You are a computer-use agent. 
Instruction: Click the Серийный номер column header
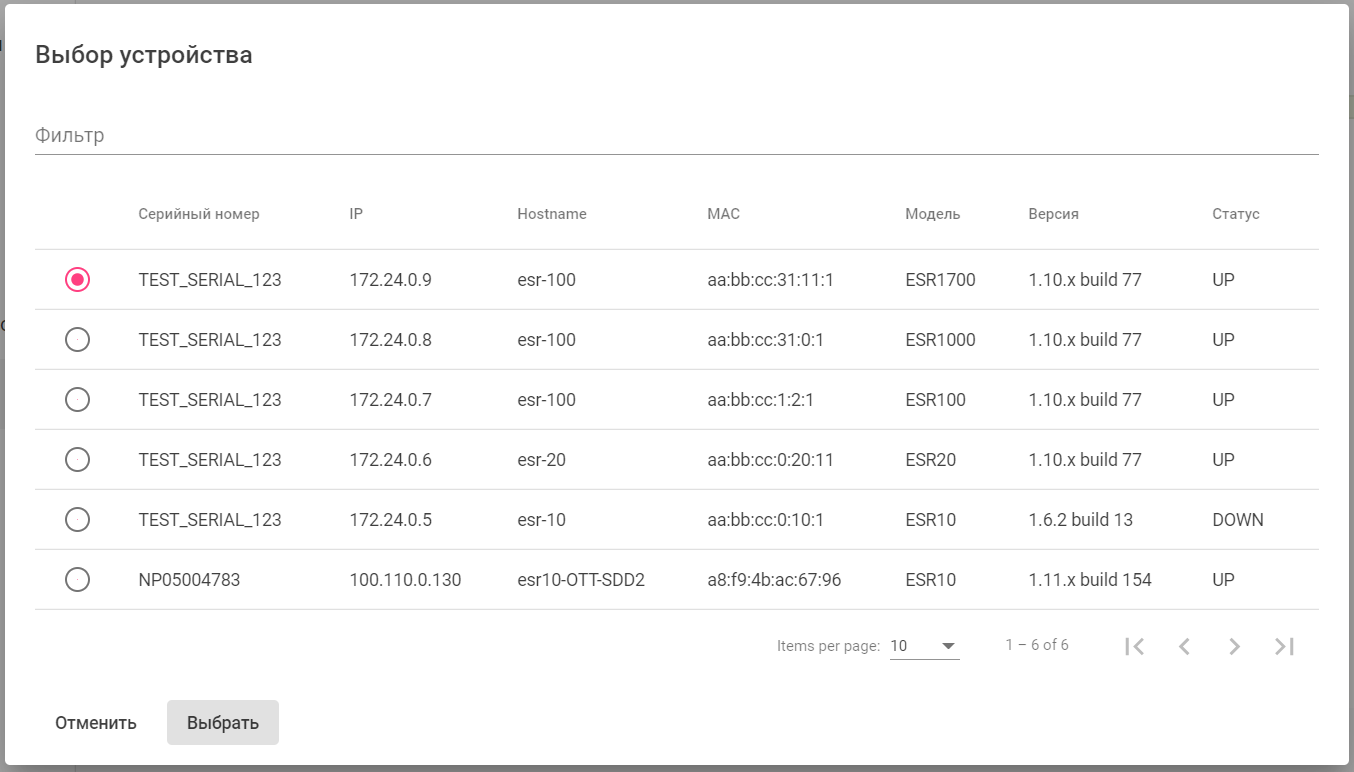click(x=199, y=214)
